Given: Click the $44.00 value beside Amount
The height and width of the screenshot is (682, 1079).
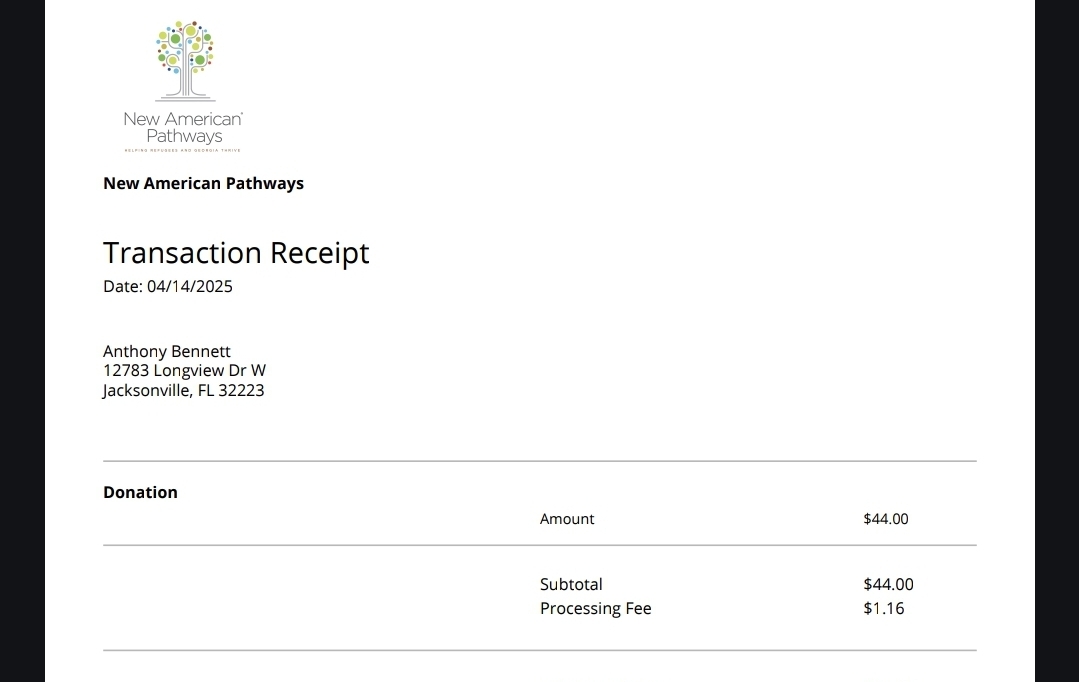Looking at the screenshot, I should tap(886, 519).
